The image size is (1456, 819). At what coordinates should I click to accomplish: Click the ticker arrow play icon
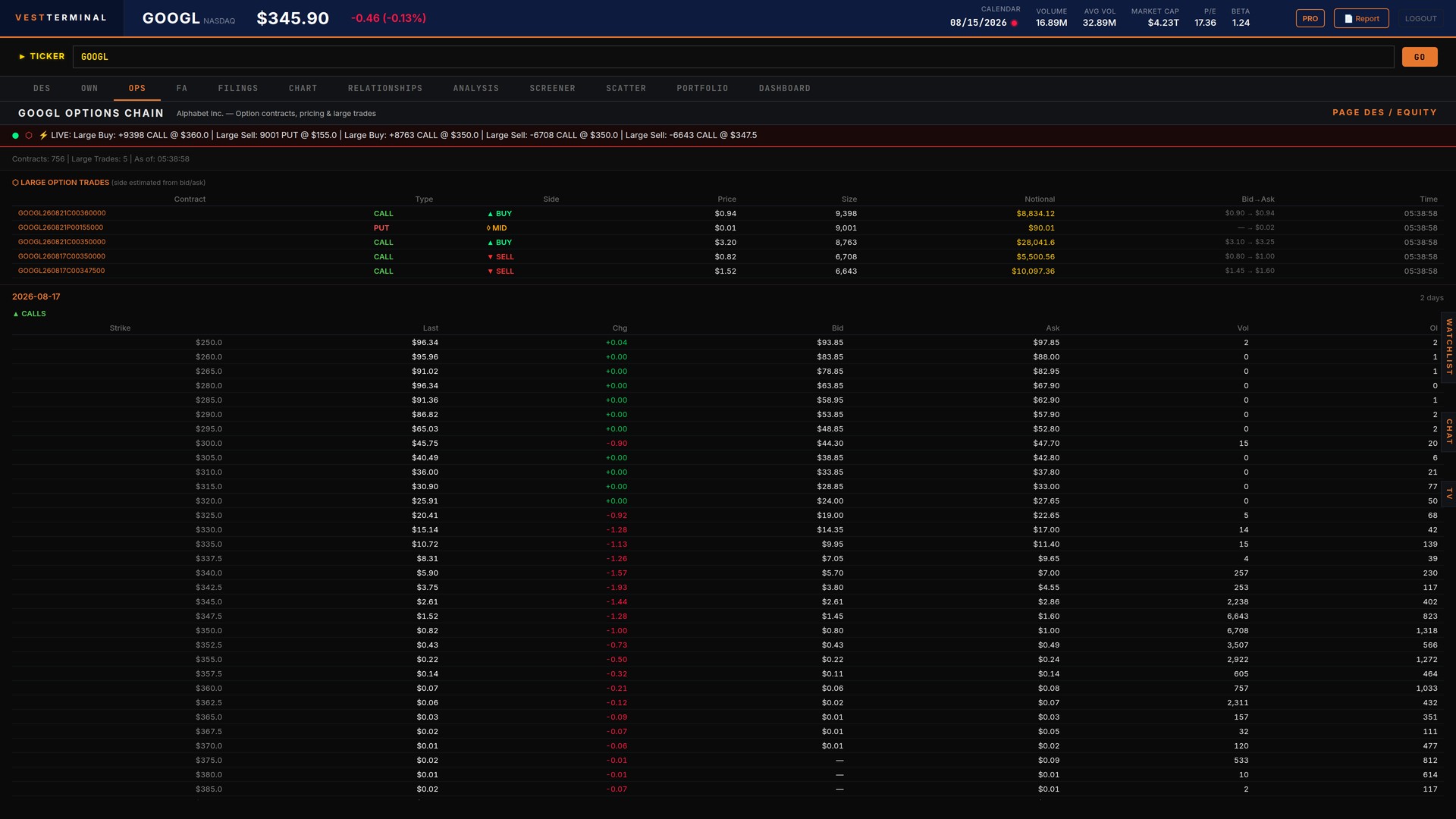pos(22,57)
